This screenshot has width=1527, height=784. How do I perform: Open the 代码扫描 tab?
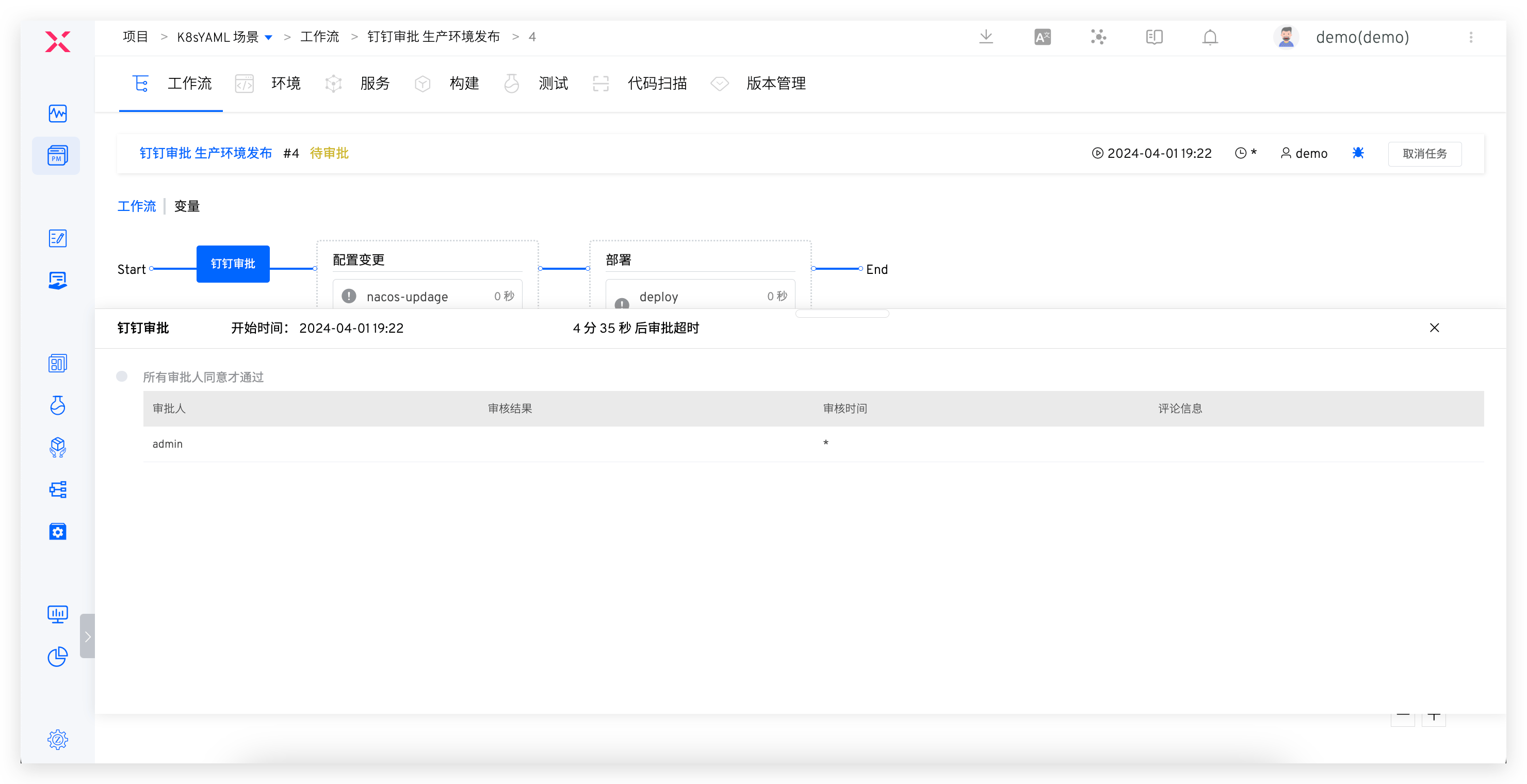[x=657, y=84]
